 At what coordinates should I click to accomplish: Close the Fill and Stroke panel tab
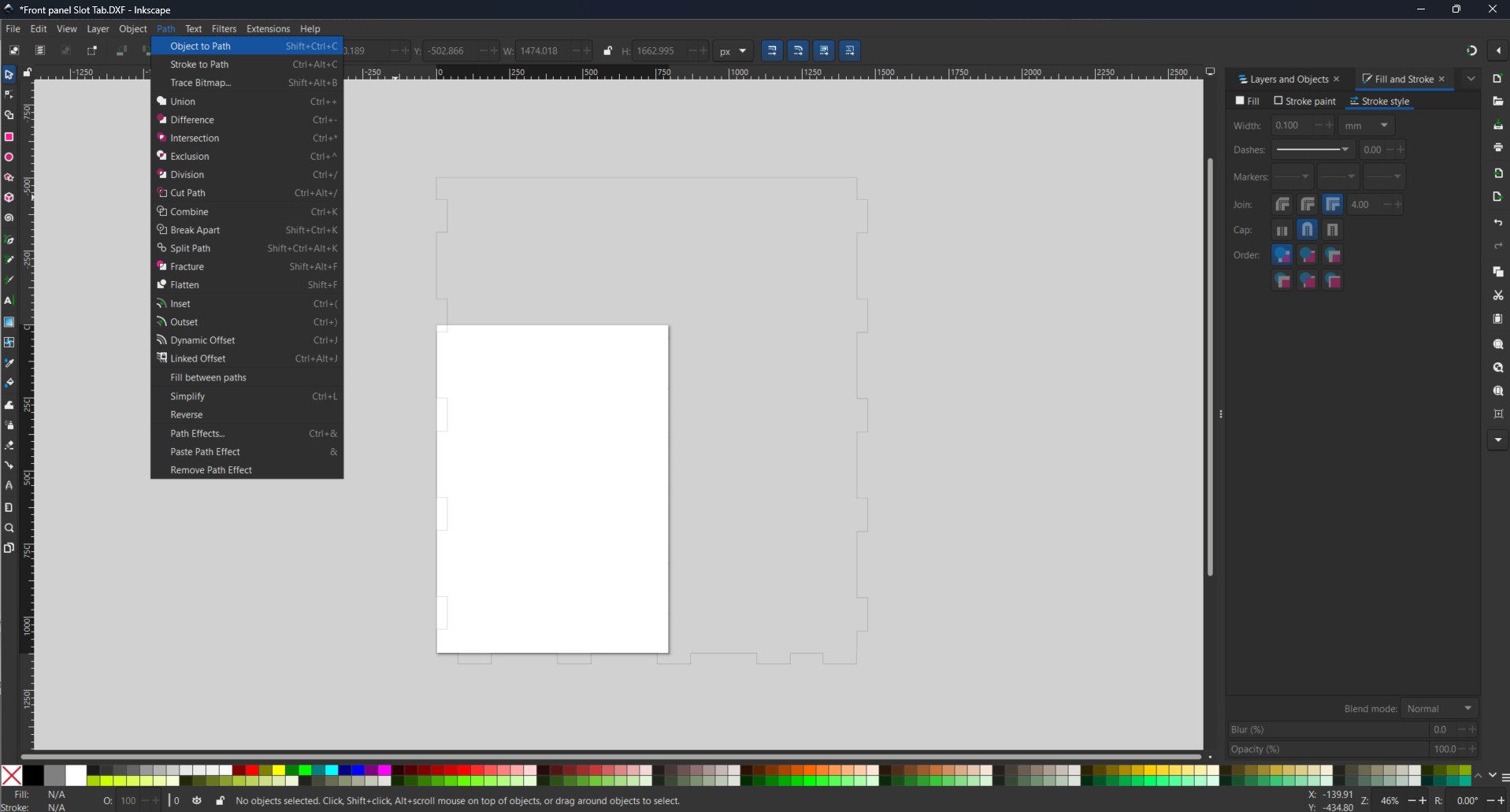(x=1441, y=80)
